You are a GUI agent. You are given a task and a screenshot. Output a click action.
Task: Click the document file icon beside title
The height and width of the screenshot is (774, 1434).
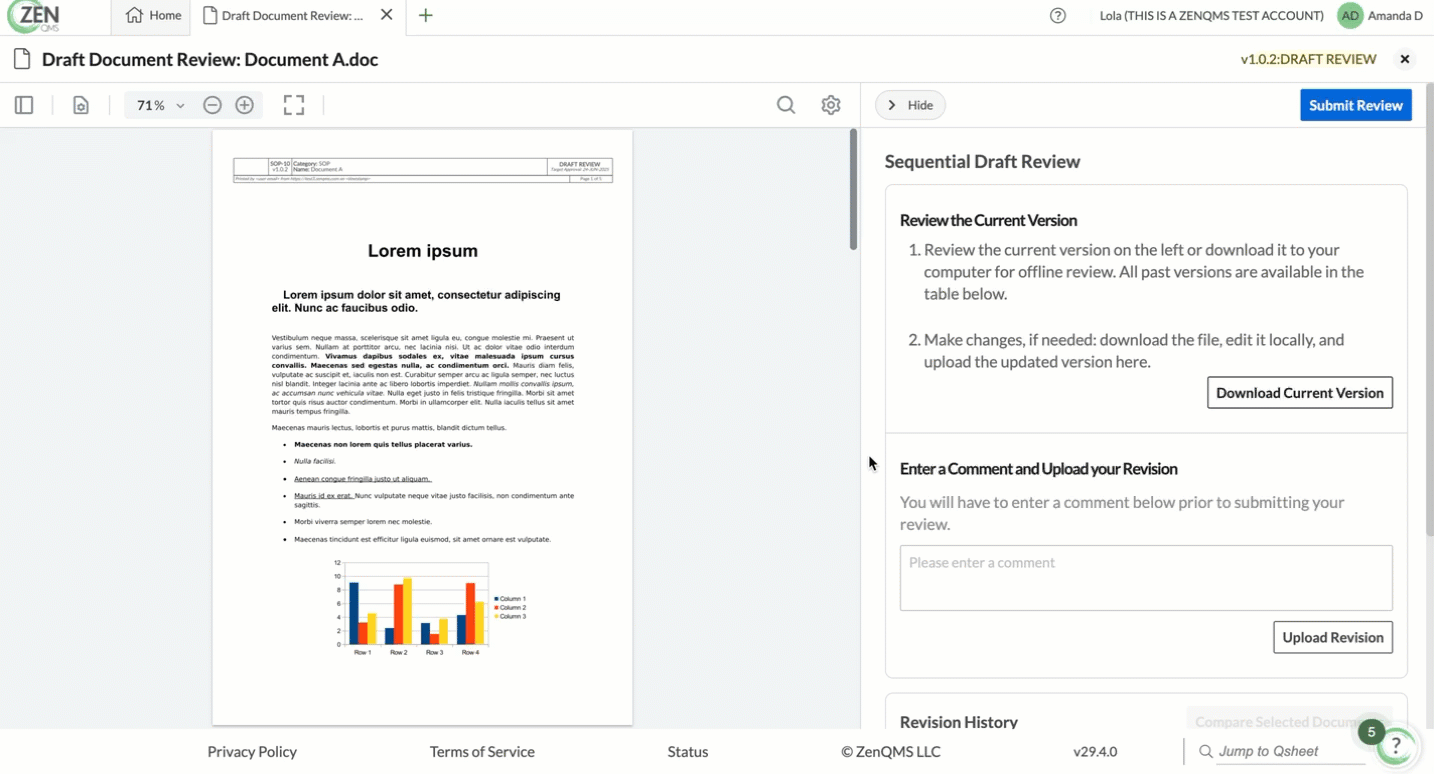pos(21,59)
